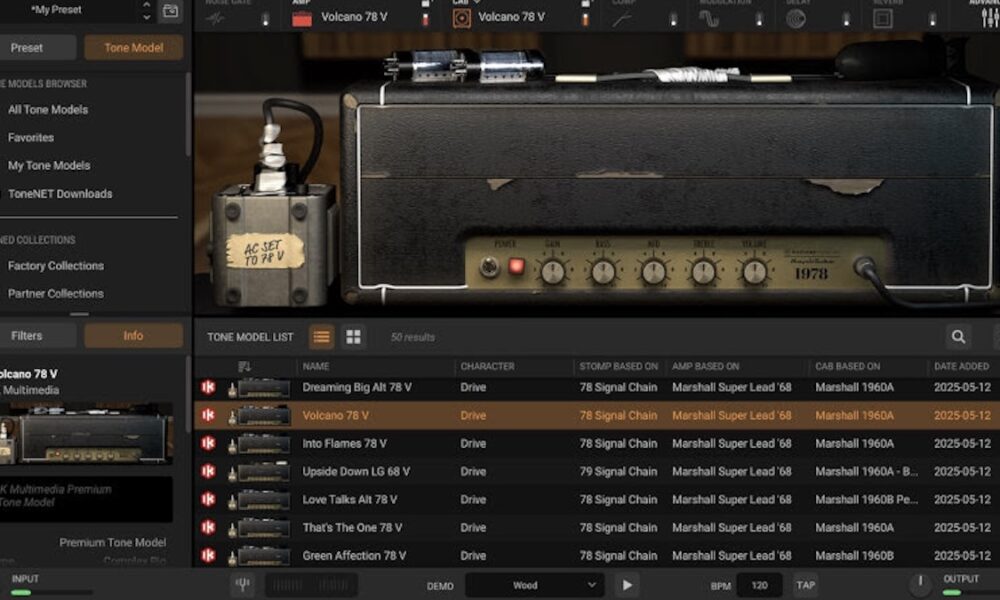Screen dimensions: 1000x600
Task: Click the amp's Bass knob
Action: click(603, 272)
